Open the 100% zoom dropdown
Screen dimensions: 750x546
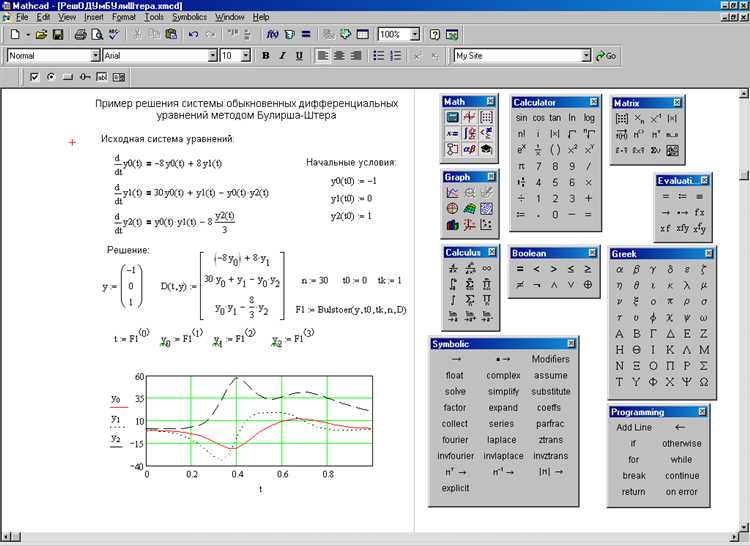[415, 34]
